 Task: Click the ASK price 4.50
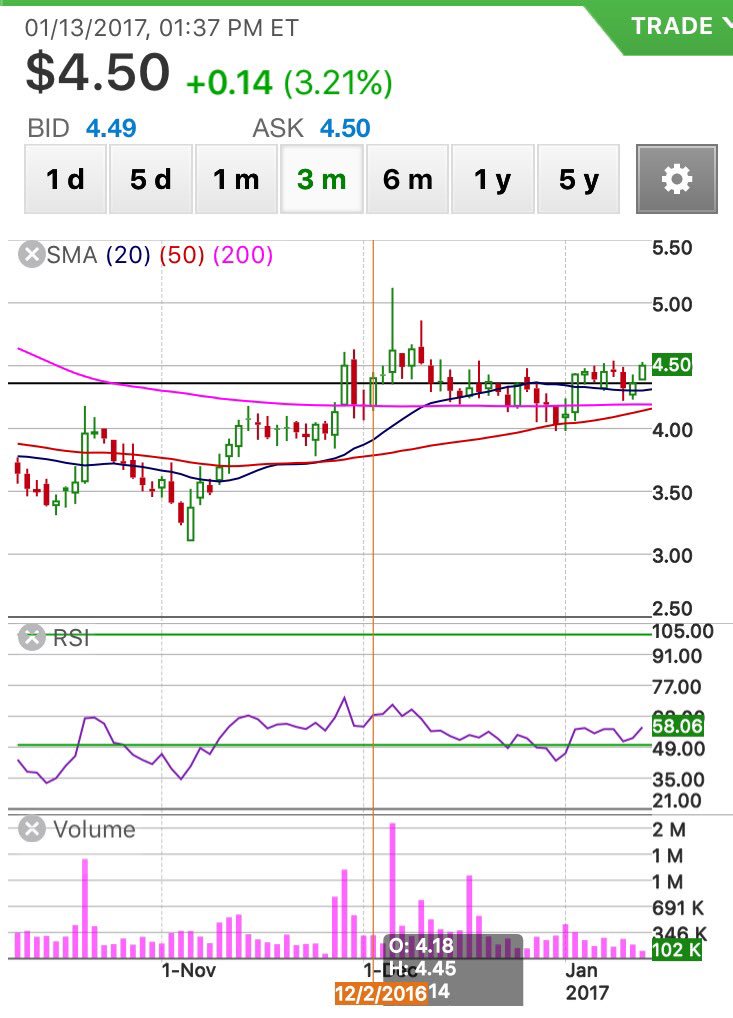click(x=345, y=129)
